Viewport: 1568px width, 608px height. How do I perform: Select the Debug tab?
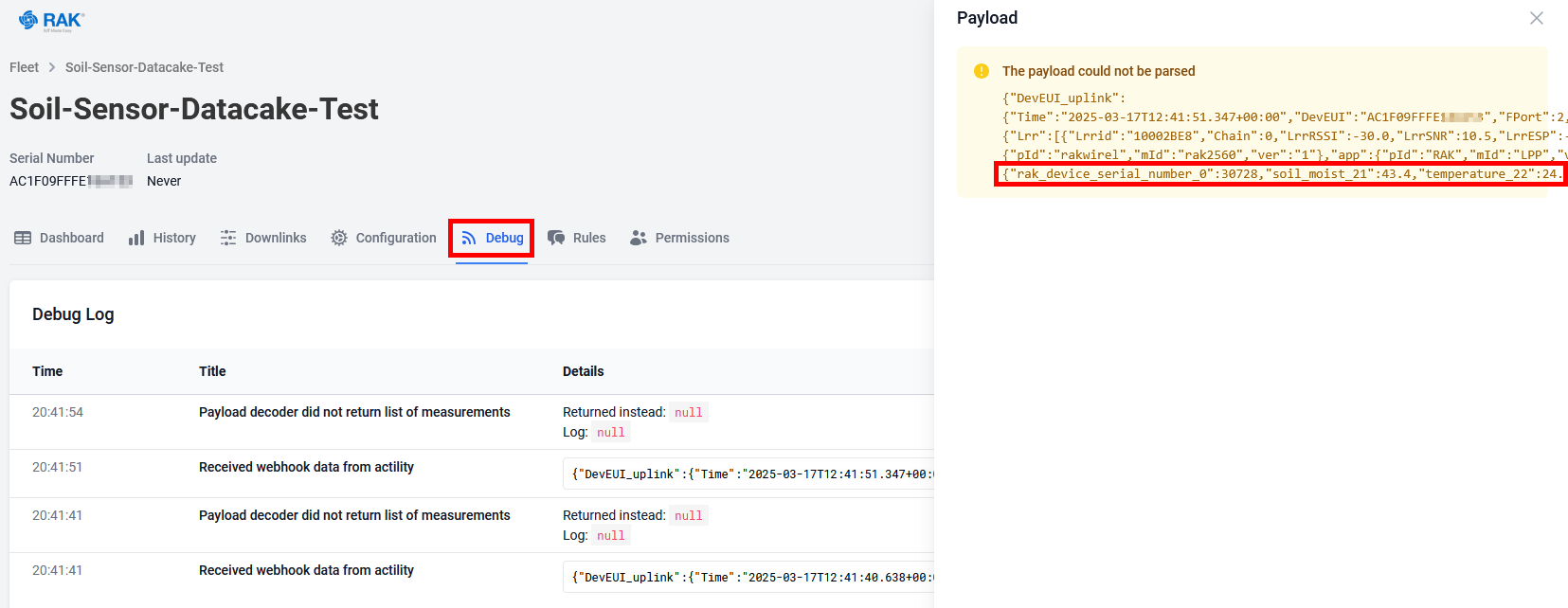[x=492, y=238]
